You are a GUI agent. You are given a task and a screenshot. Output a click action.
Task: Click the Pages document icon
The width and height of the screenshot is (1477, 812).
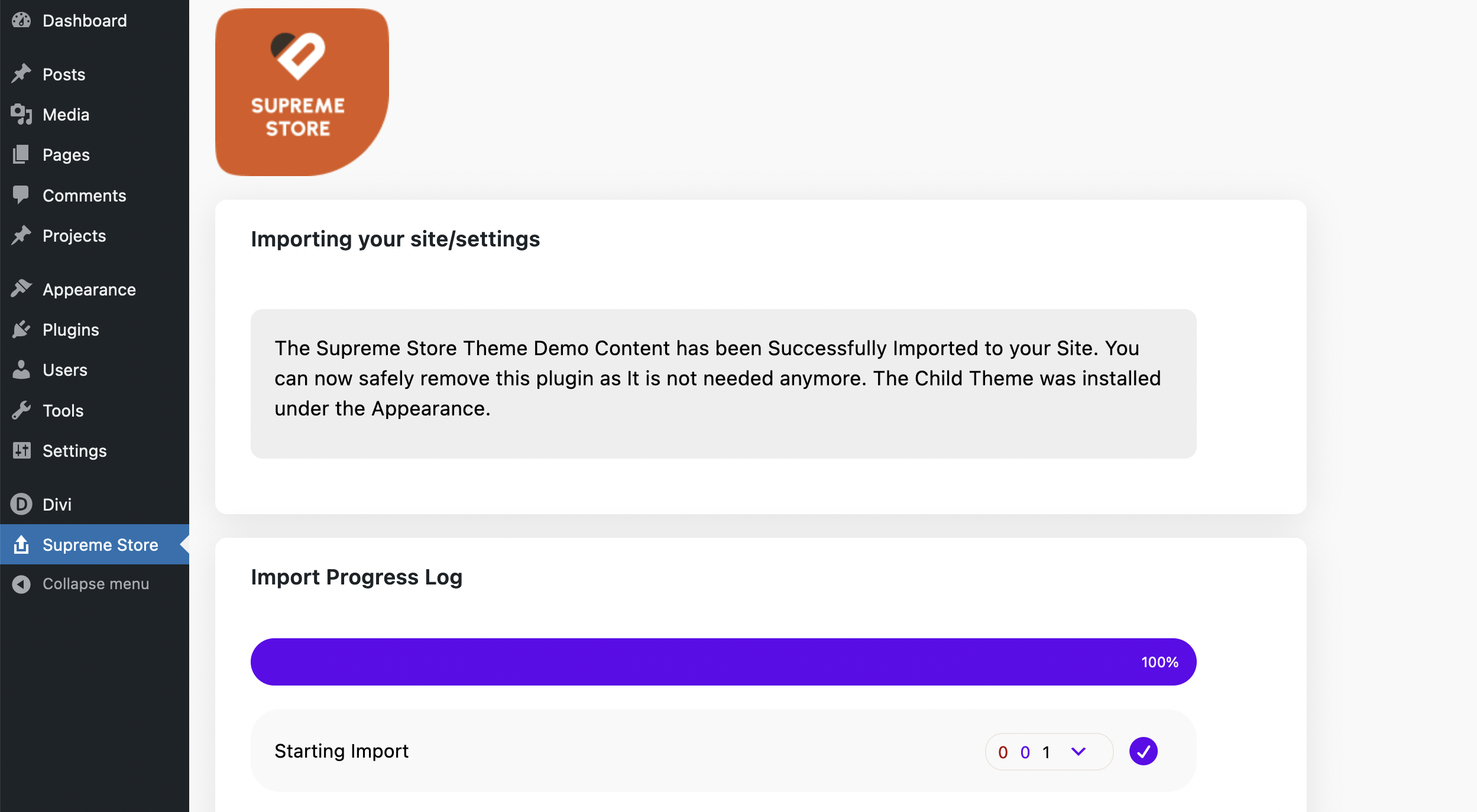point(21,154)
